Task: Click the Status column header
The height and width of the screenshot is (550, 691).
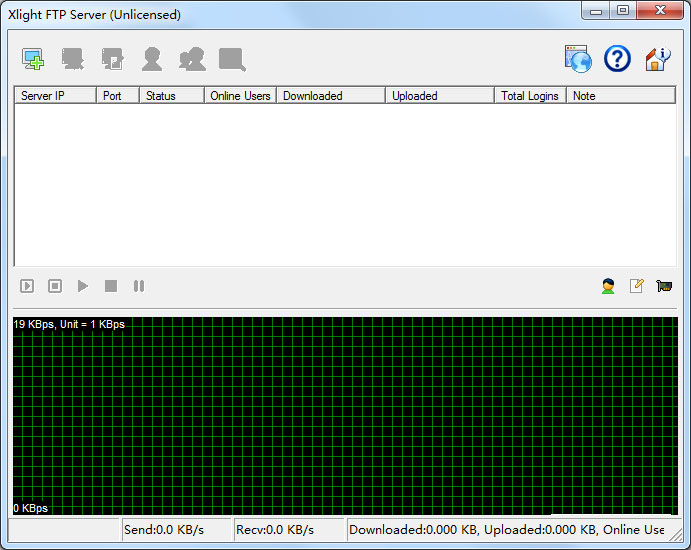Action: coord(171,96)
